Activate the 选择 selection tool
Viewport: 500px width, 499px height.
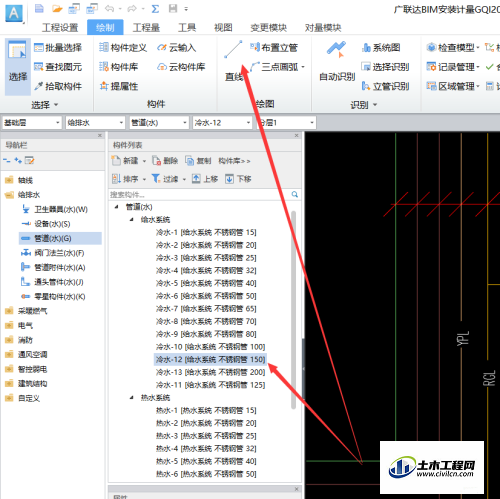coord(18,66)
